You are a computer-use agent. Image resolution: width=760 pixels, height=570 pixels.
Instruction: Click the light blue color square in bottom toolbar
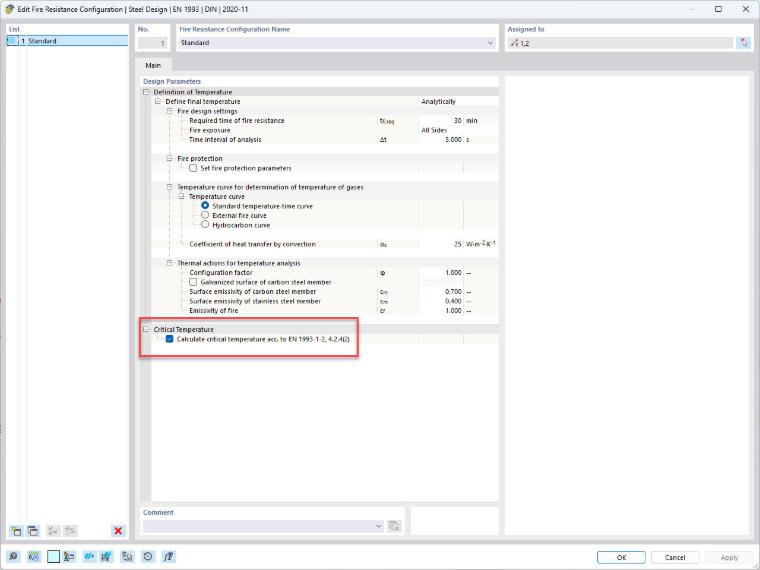53,556
